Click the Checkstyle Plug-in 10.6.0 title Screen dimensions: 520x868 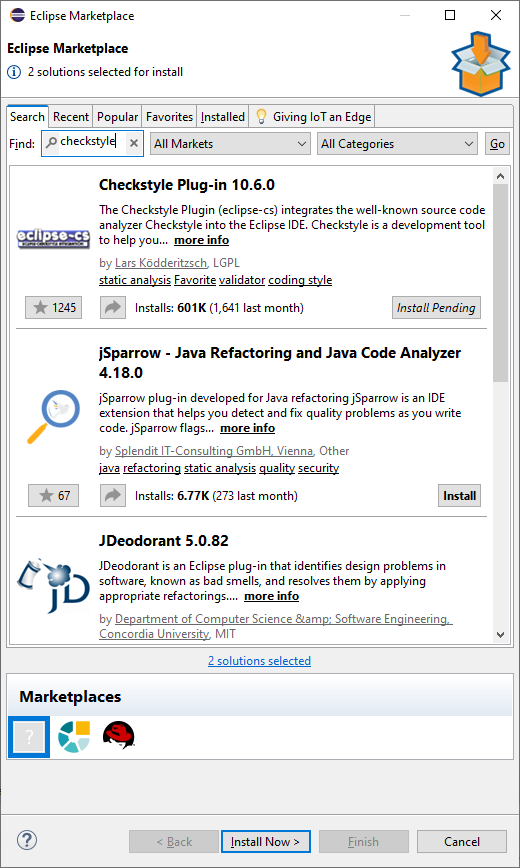(187, 185)
